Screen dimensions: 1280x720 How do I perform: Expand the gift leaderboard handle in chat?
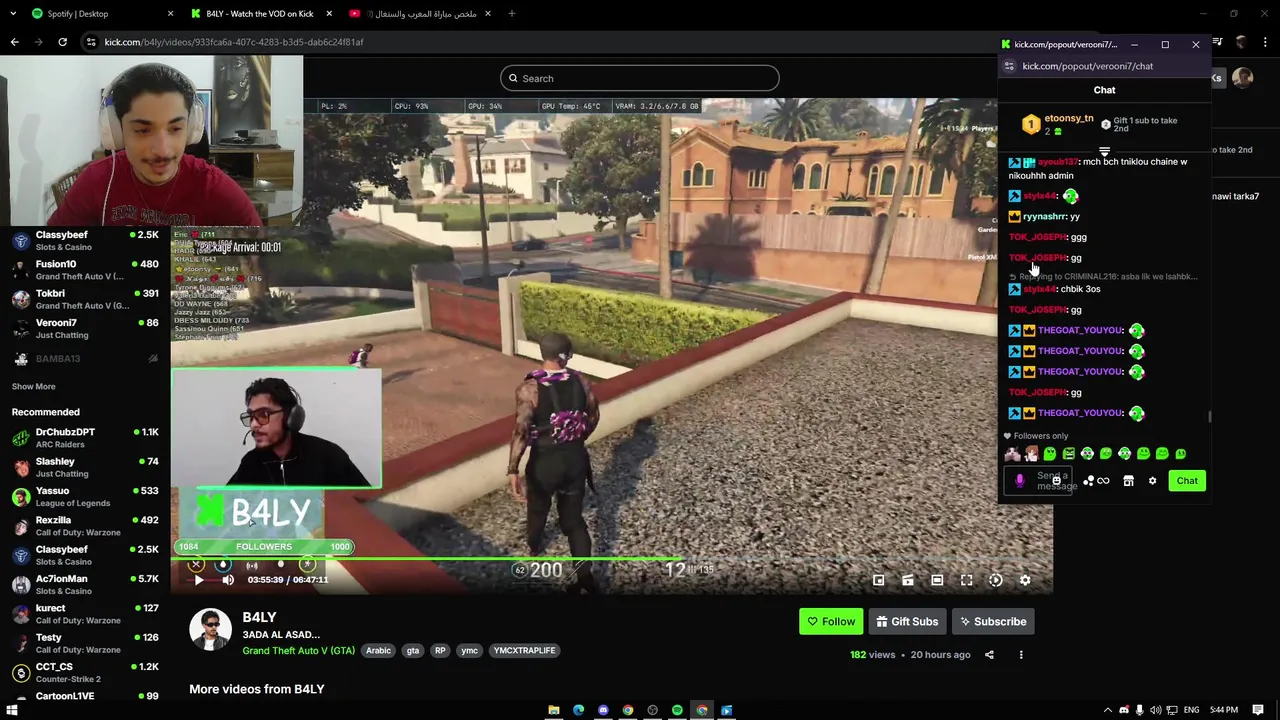coord(1104,151)
